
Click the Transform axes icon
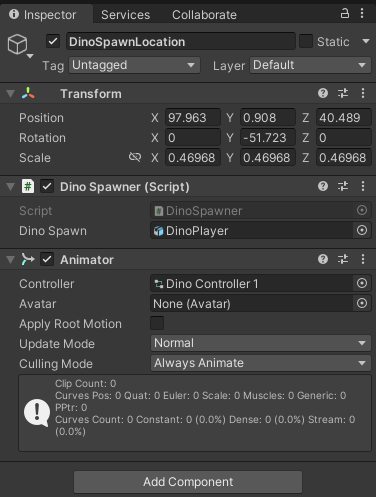coord(28,93)
